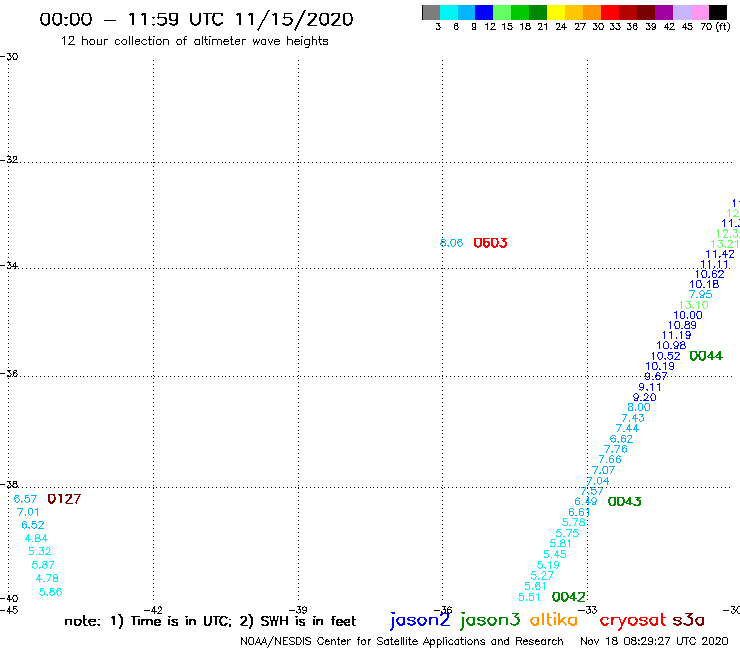The image size is (740, 650).
Task: Click the 5.75 wave height value
Action: (567, 533)
